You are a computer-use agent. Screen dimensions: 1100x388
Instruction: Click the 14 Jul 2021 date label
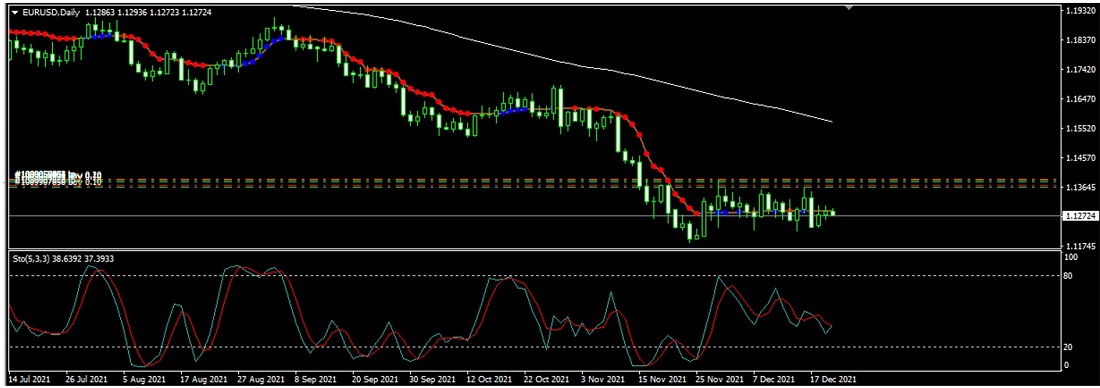pyautogui.click(x=28, y=379)
